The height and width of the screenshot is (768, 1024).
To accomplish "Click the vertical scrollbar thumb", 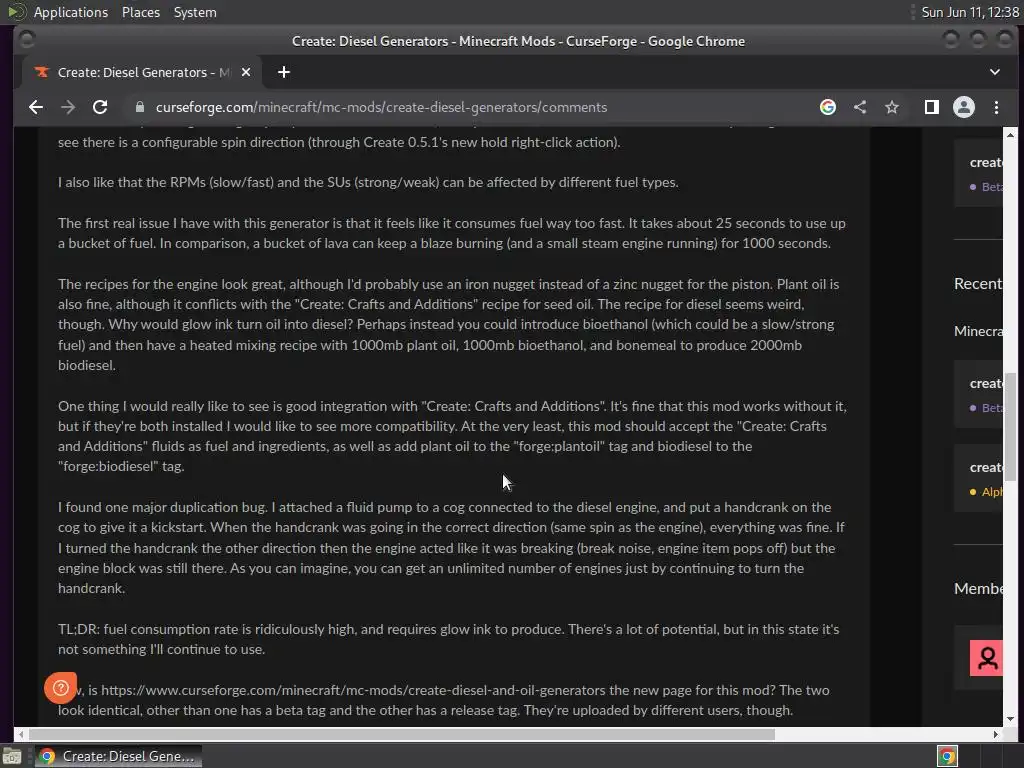I will (x=1010, y=426).
